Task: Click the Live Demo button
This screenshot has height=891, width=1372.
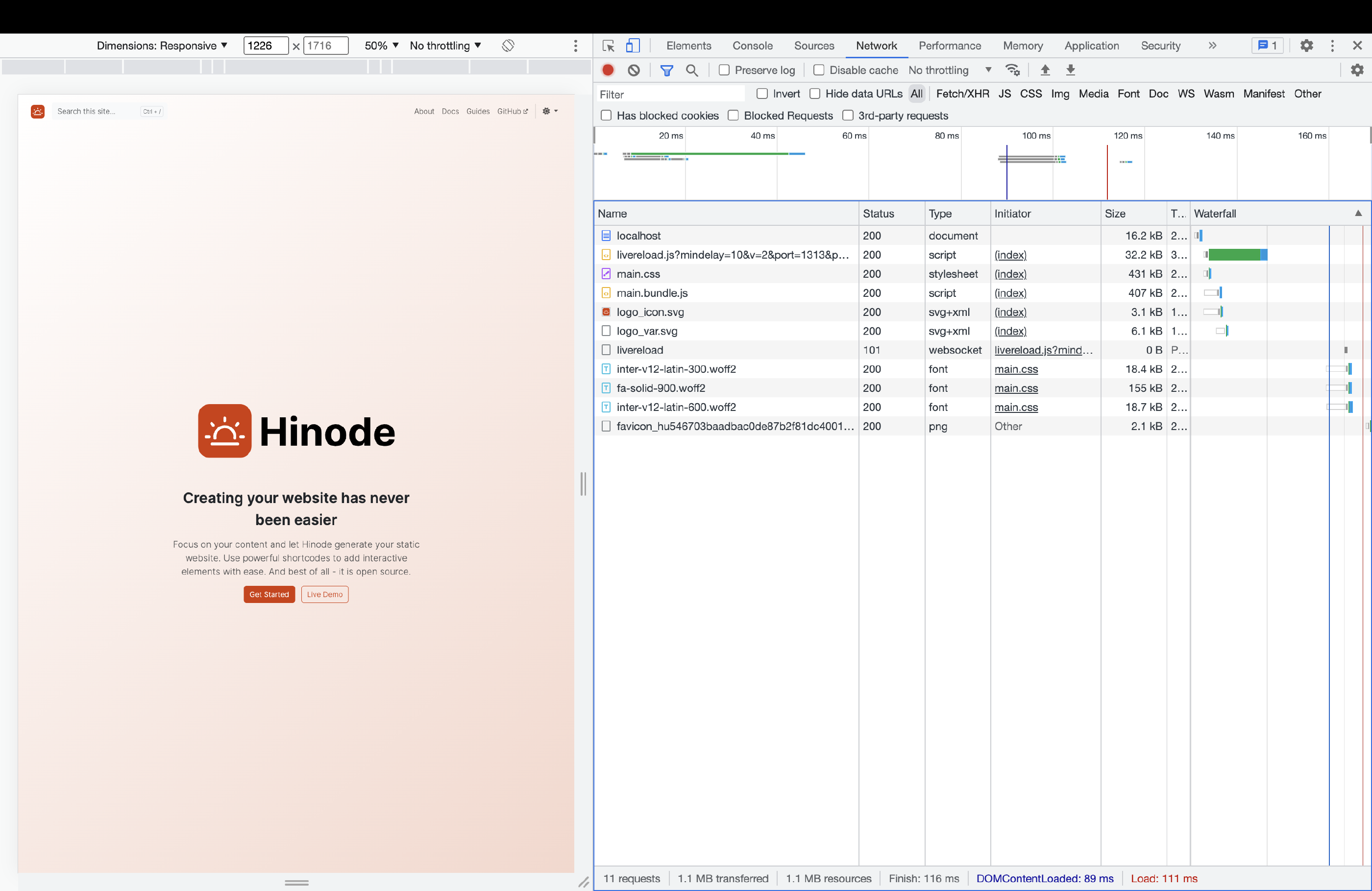Action: click(324, 594)
